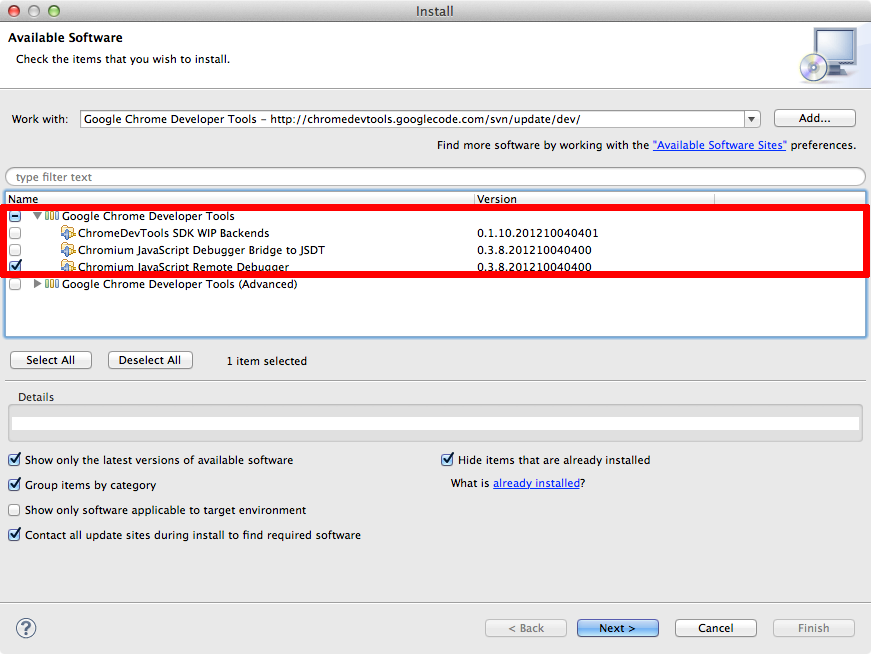Image resolution: width=871 pixels, height=654 pixels.
Task: Click the Version column header
Action: 594,199
